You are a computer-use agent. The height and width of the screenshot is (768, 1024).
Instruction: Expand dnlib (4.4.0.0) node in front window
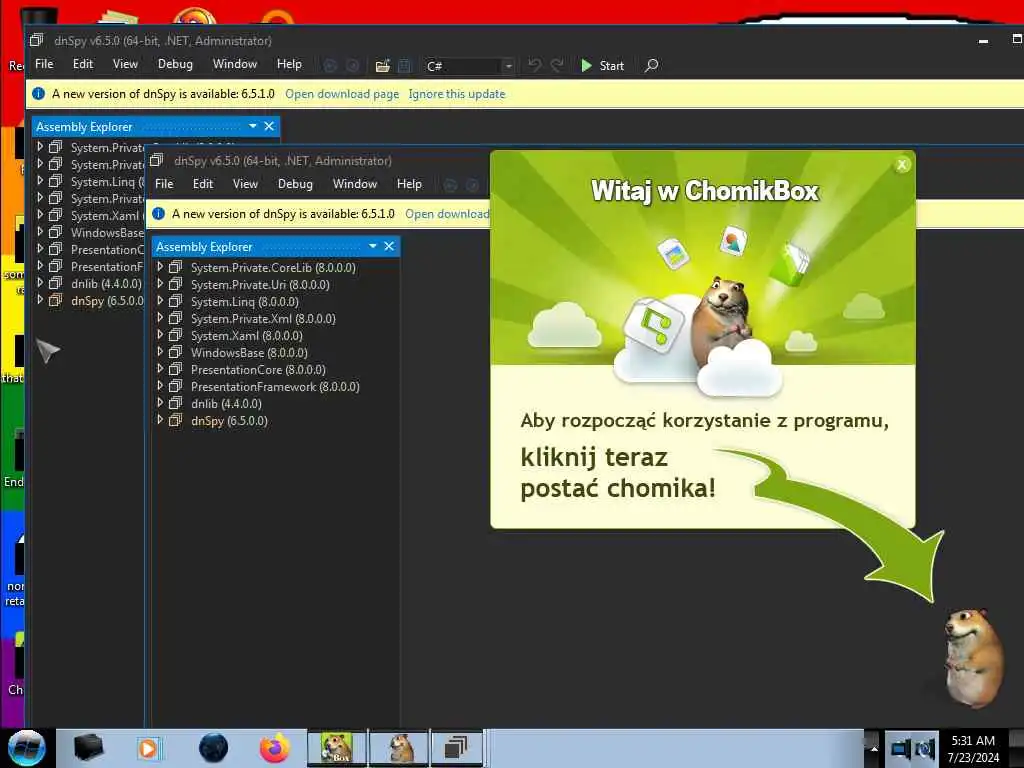pyautogui.click(x=159, y=402)
